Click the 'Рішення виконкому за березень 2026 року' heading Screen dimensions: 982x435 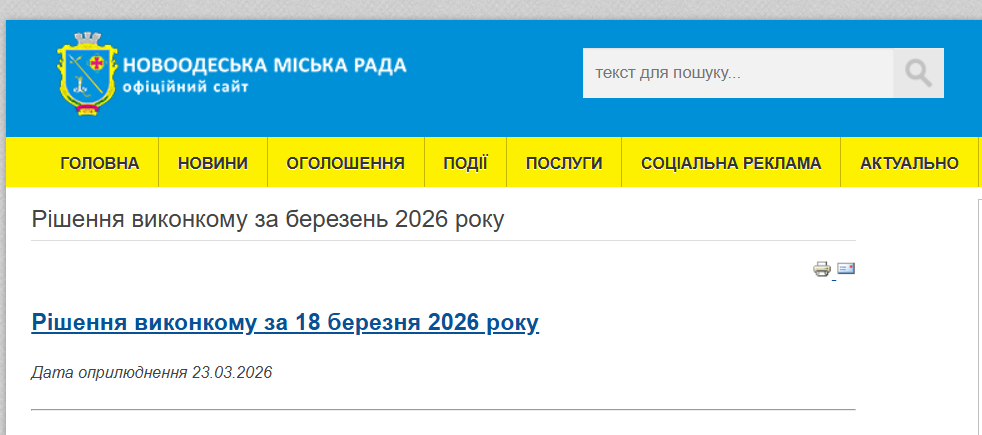coord(268,219)
